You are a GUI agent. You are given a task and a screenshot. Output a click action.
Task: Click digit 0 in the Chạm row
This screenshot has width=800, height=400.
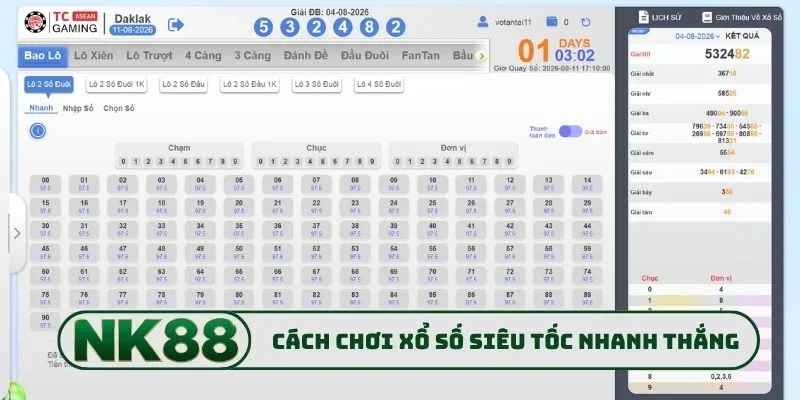click(x=123, y=162)
